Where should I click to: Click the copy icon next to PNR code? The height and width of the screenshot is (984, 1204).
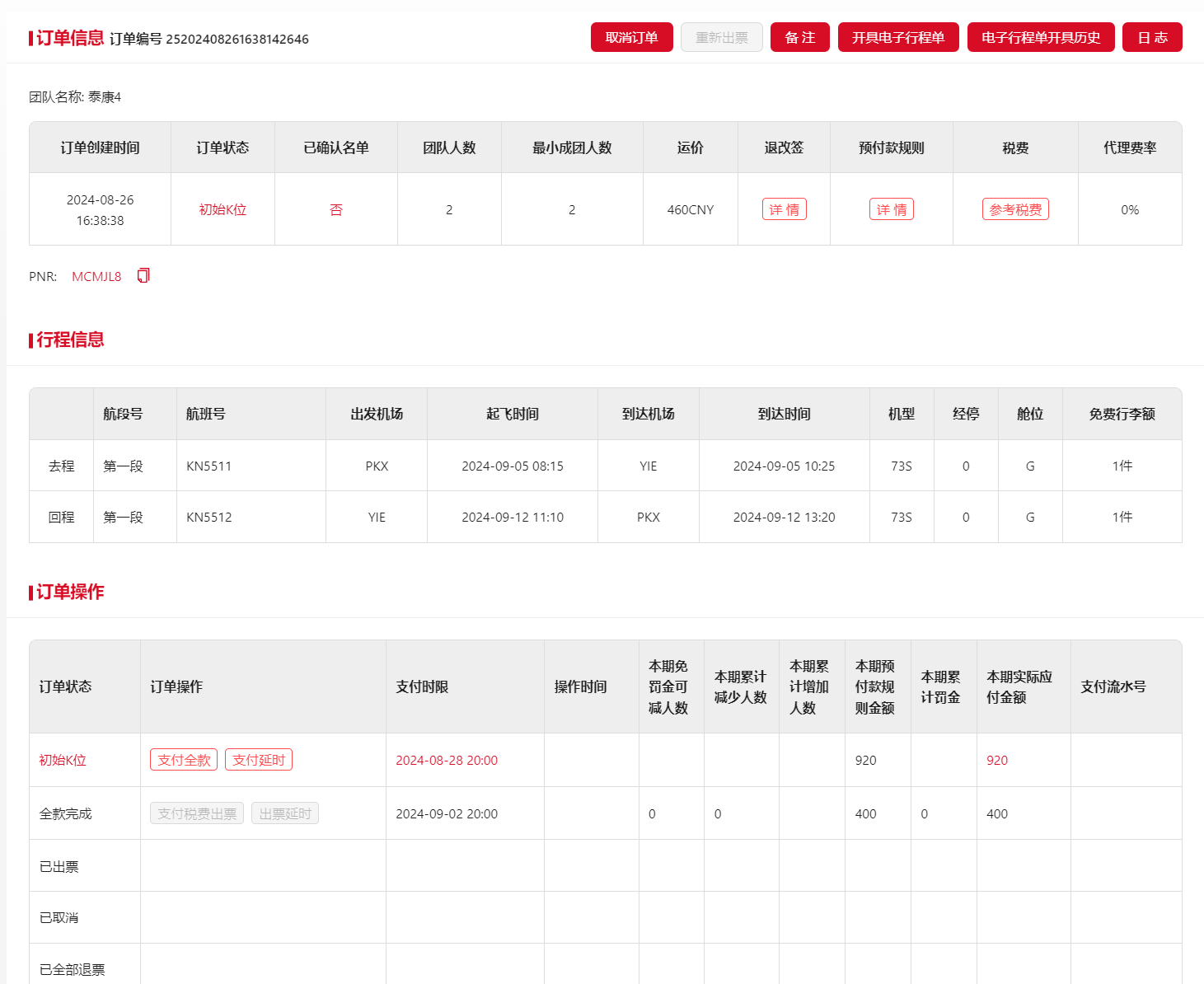143,275
